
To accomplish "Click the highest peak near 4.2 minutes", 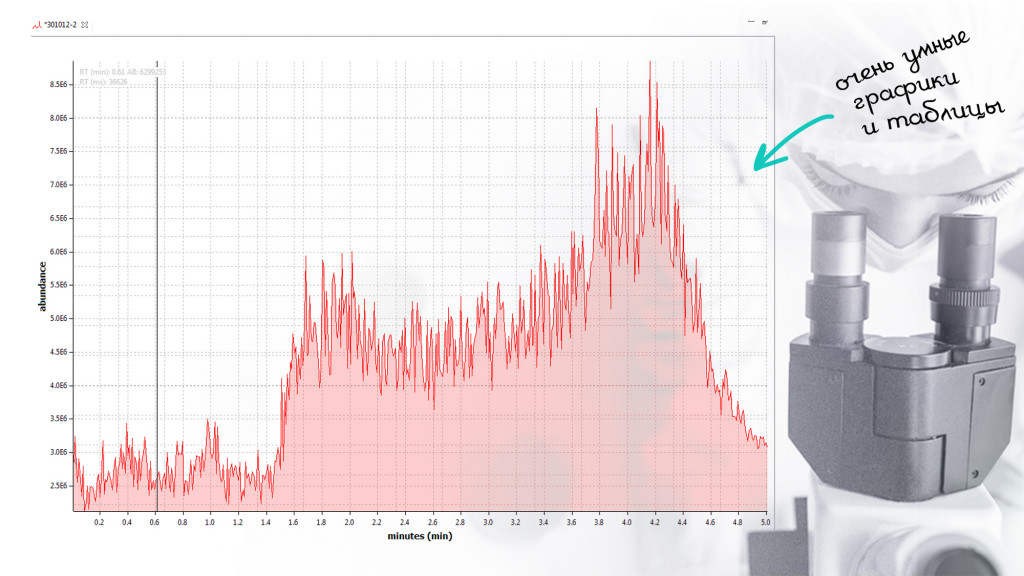I will tap(650, 64).
